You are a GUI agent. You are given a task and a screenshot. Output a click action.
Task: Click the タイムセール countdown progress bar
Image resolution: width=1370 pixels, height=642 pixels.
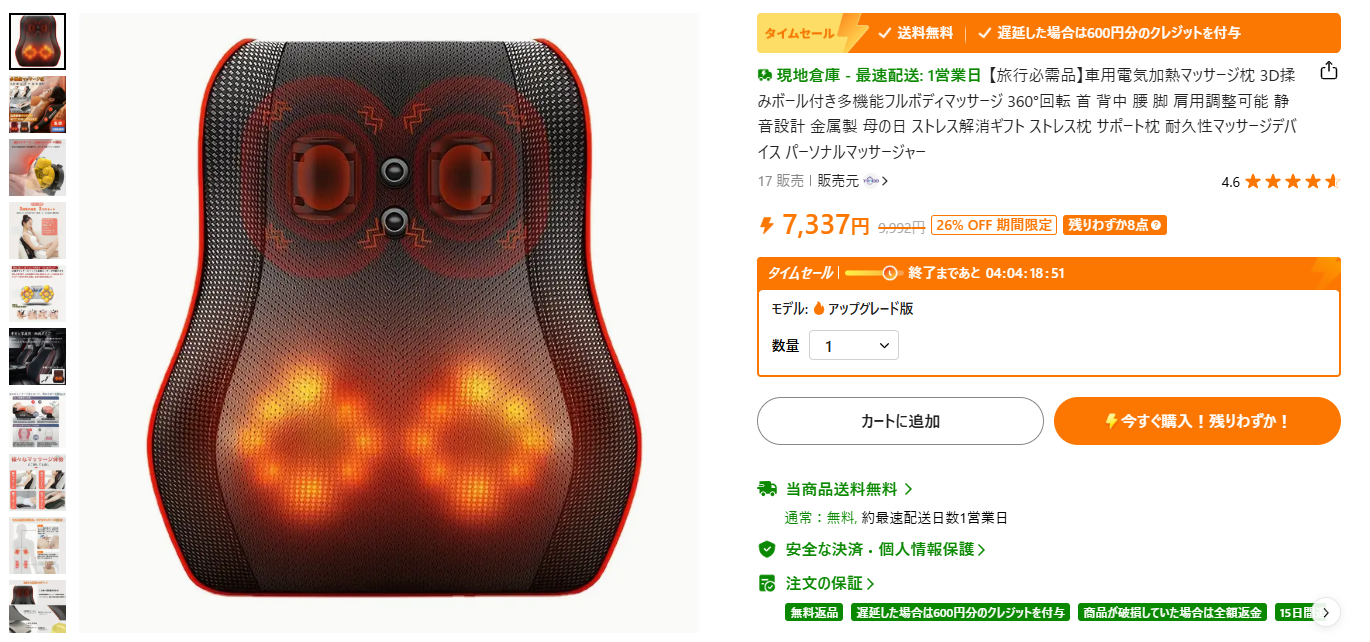[873, 273]
